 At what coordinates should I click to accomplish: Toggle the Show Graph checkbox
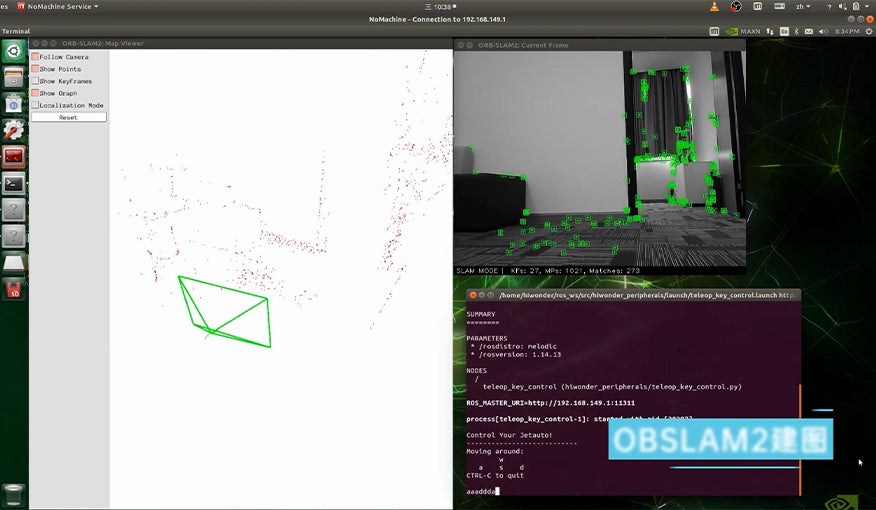click(35, 93)
